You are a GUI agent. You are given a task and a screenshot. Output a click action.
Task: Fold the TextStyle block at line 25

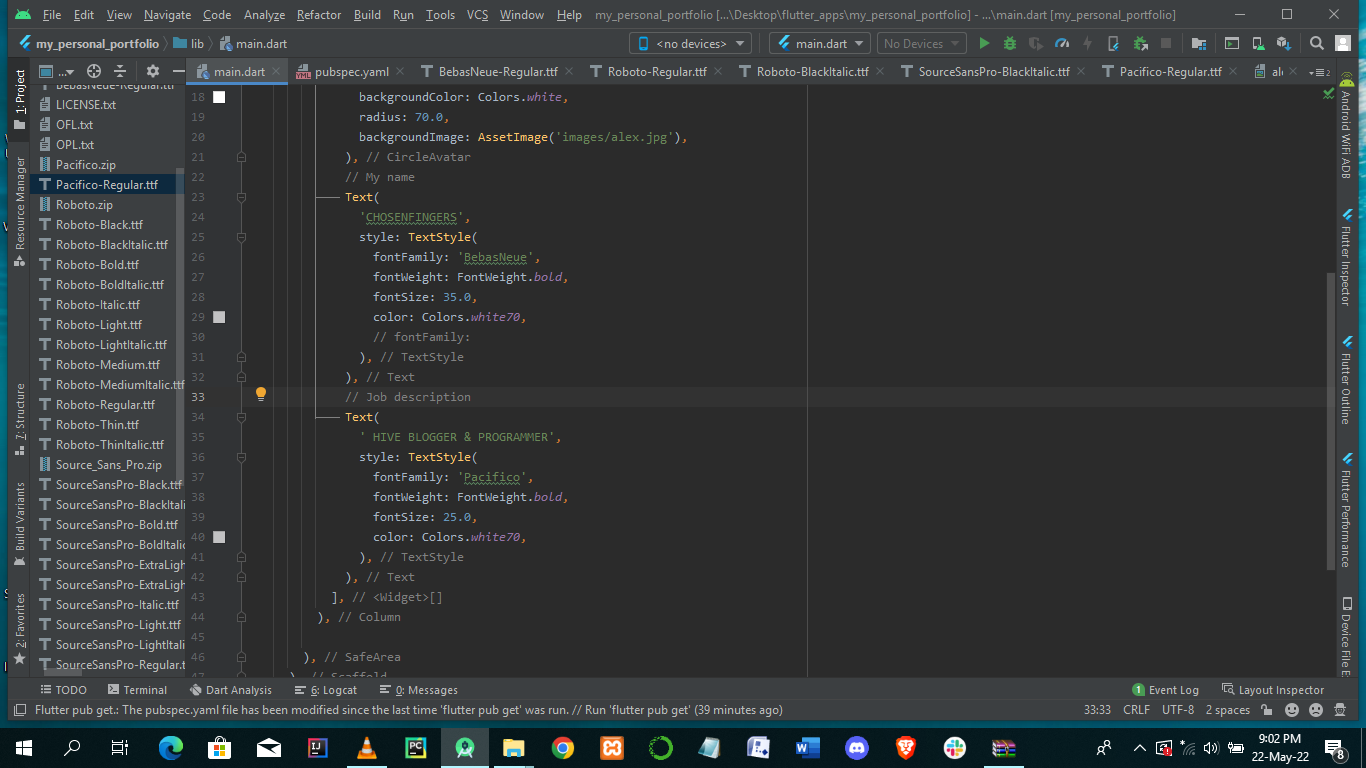point(241,237)
